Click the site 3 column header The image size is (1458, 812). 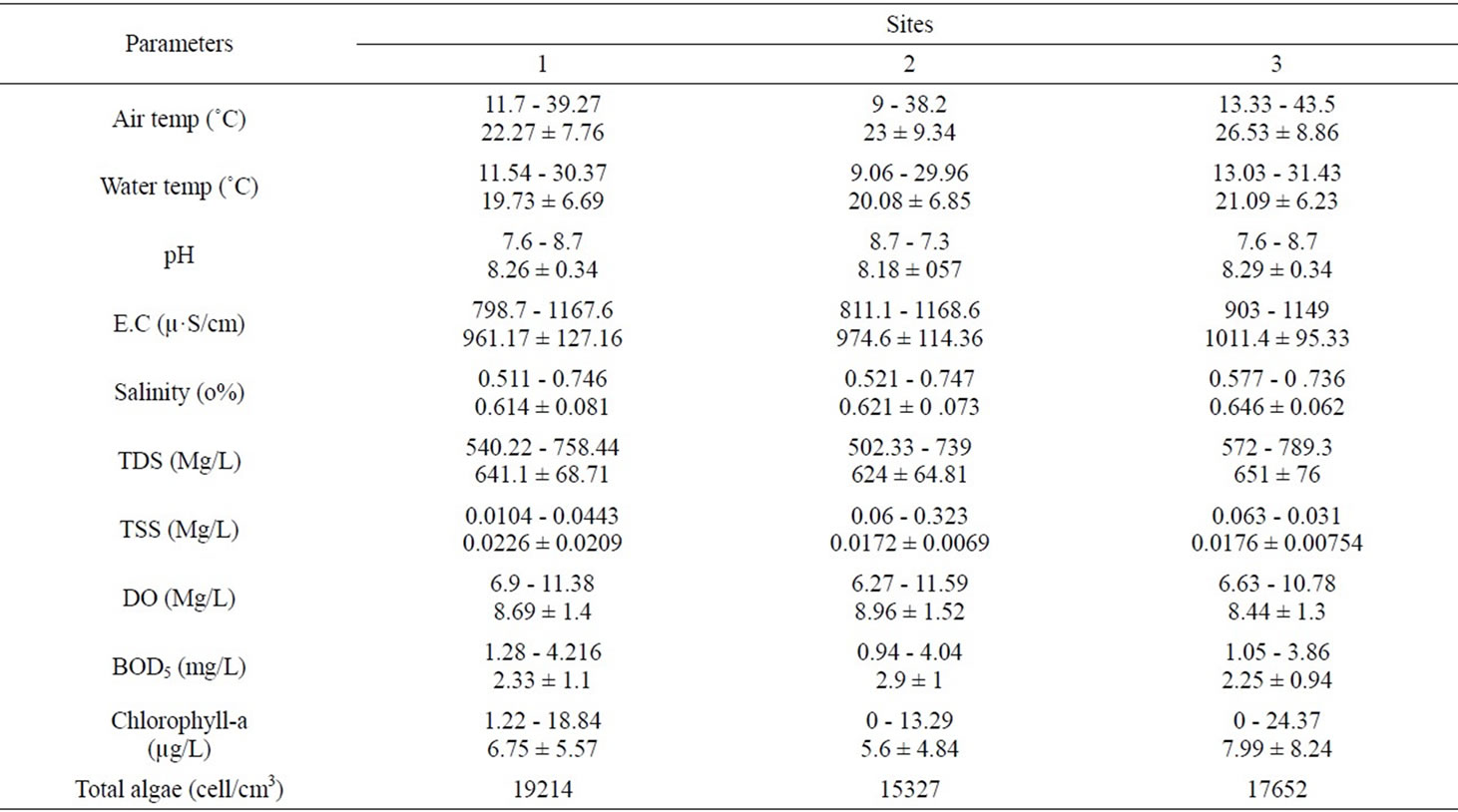[x=1276, y=64]
